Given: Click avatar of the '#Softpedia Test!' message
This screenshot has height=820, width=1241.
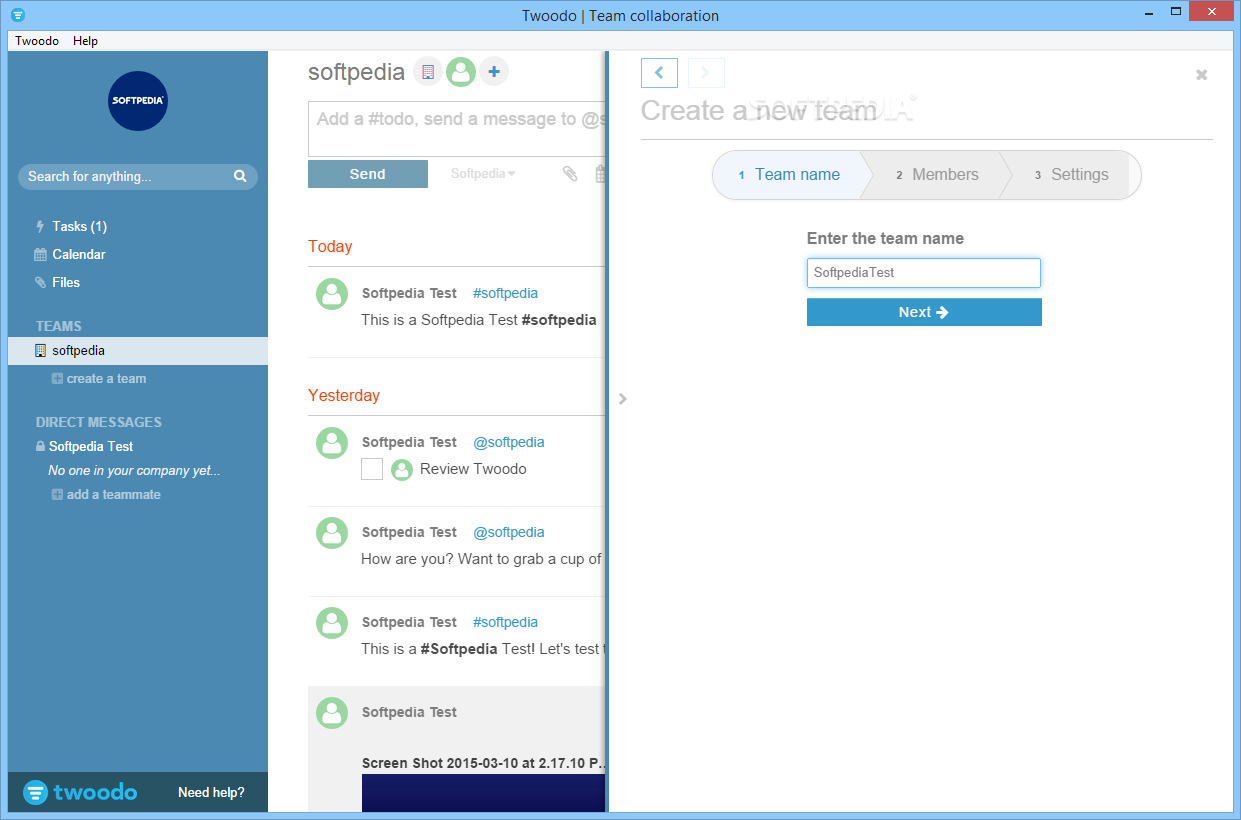Looking at the screenshot, I should (x=332, y=623).
